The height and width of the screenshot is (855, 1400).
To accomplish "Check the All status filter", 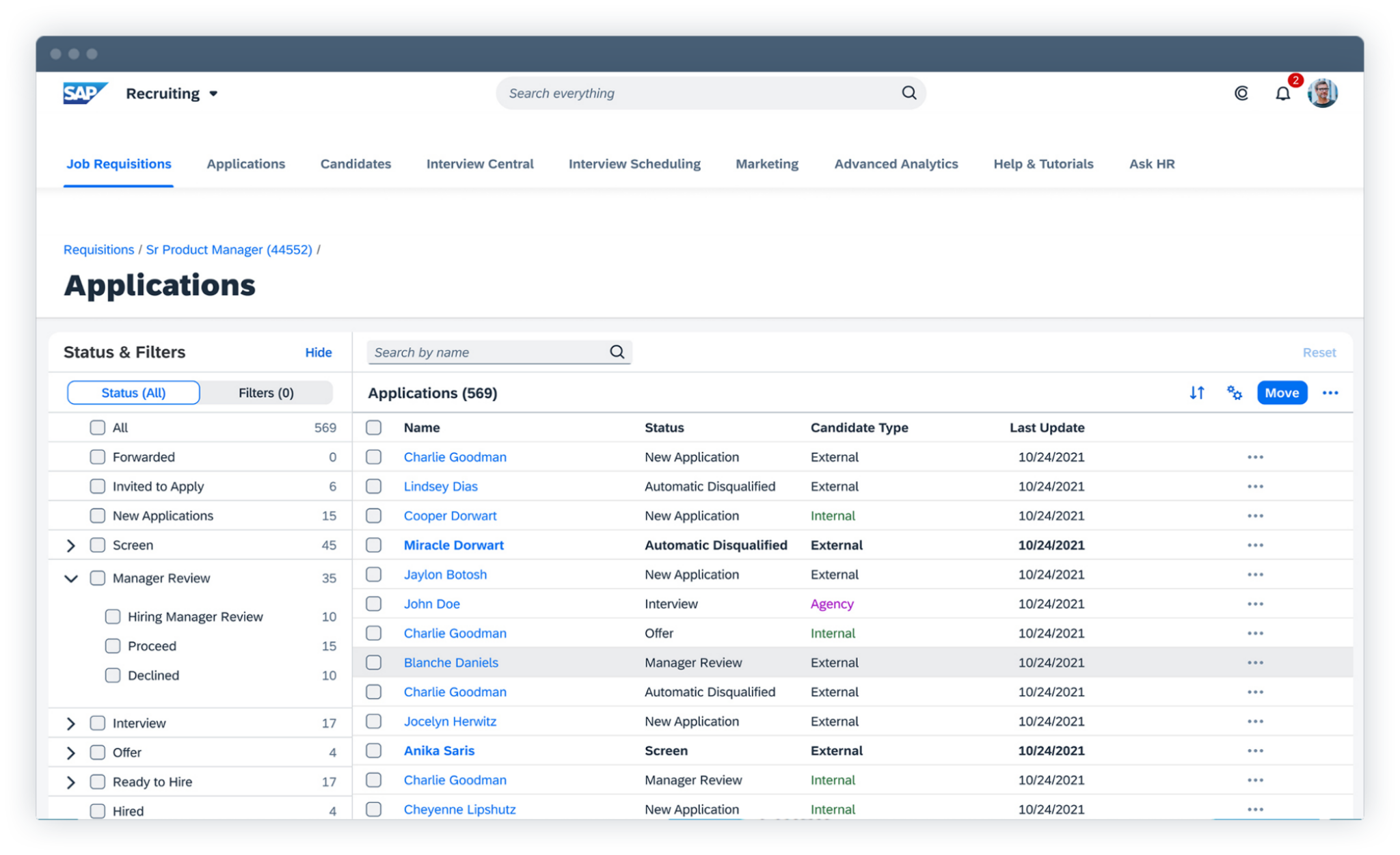I will 98,428.
